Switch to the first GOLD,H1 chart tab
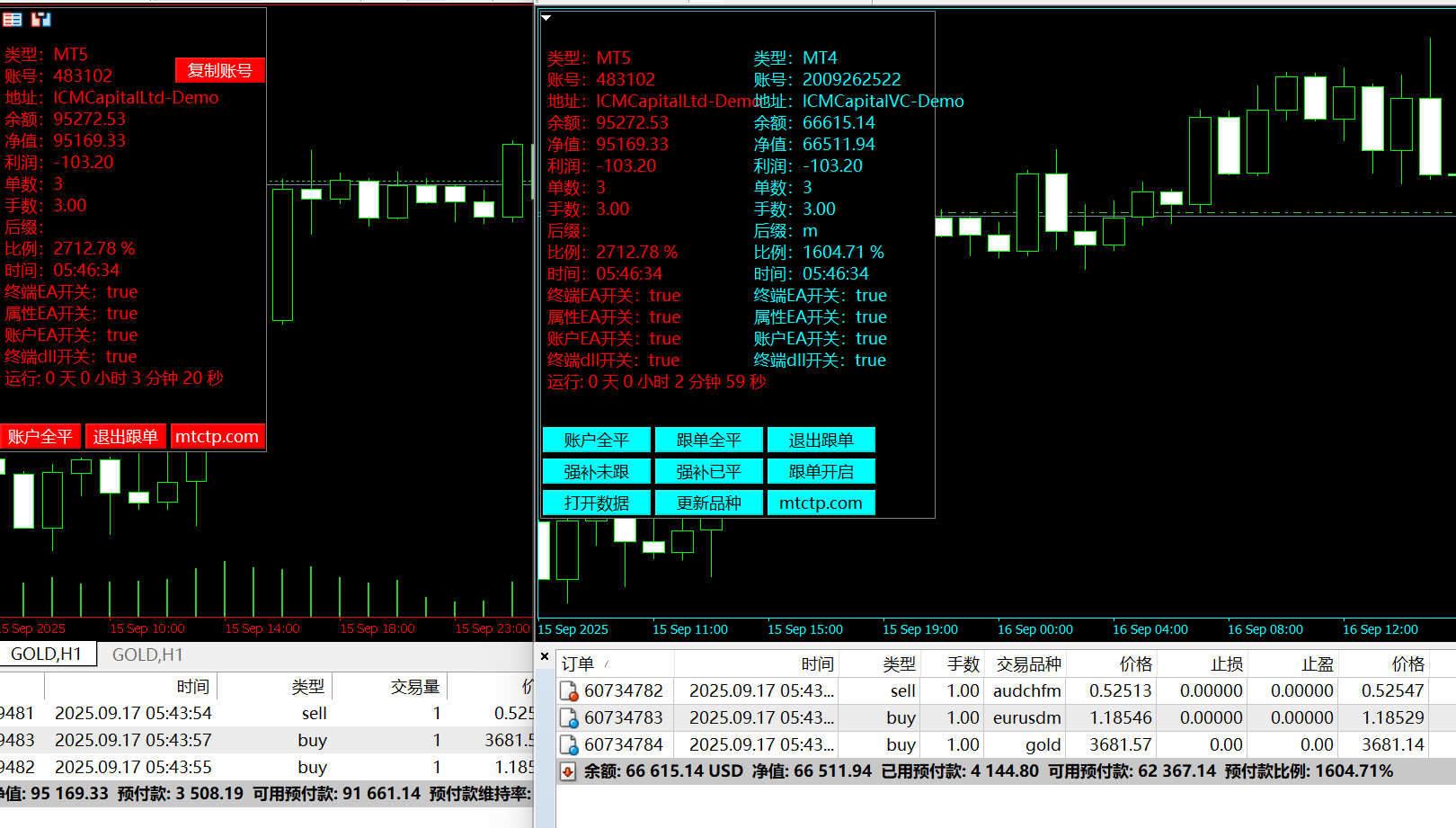This screenshot has height=828, width=1456. (47, 654)
